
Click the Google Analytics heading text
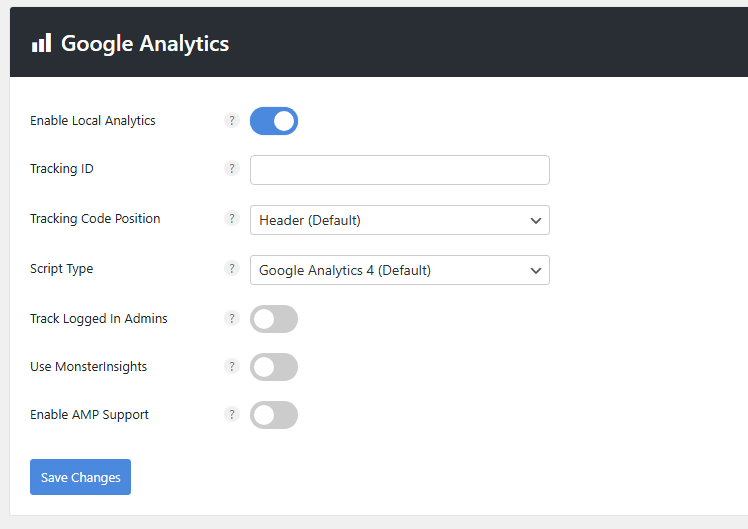[x=145, y=44]
